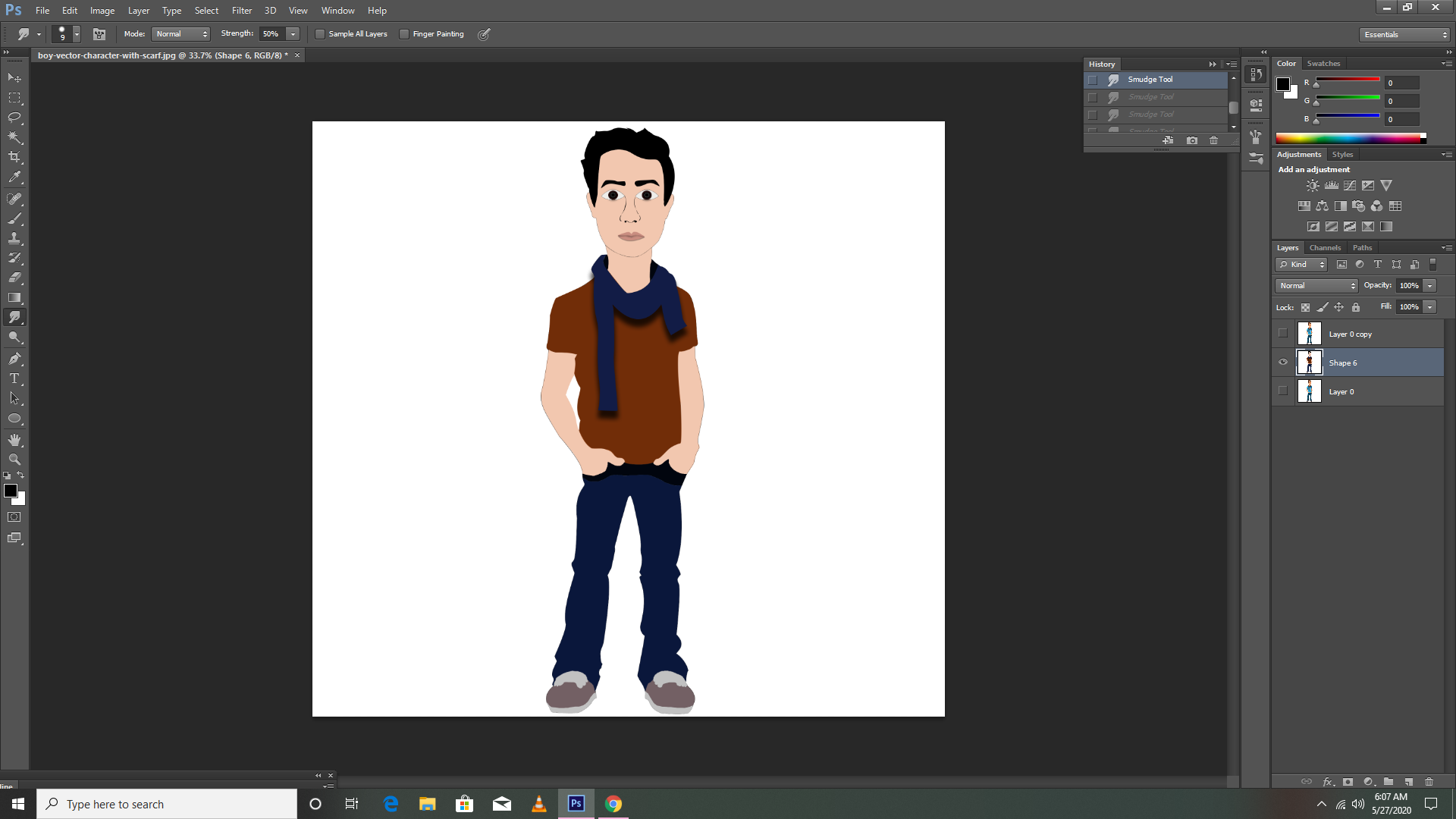Viewport: 1456px width, 819px height.
Task: Open the Image menu
Action: (x=102, y=11)
